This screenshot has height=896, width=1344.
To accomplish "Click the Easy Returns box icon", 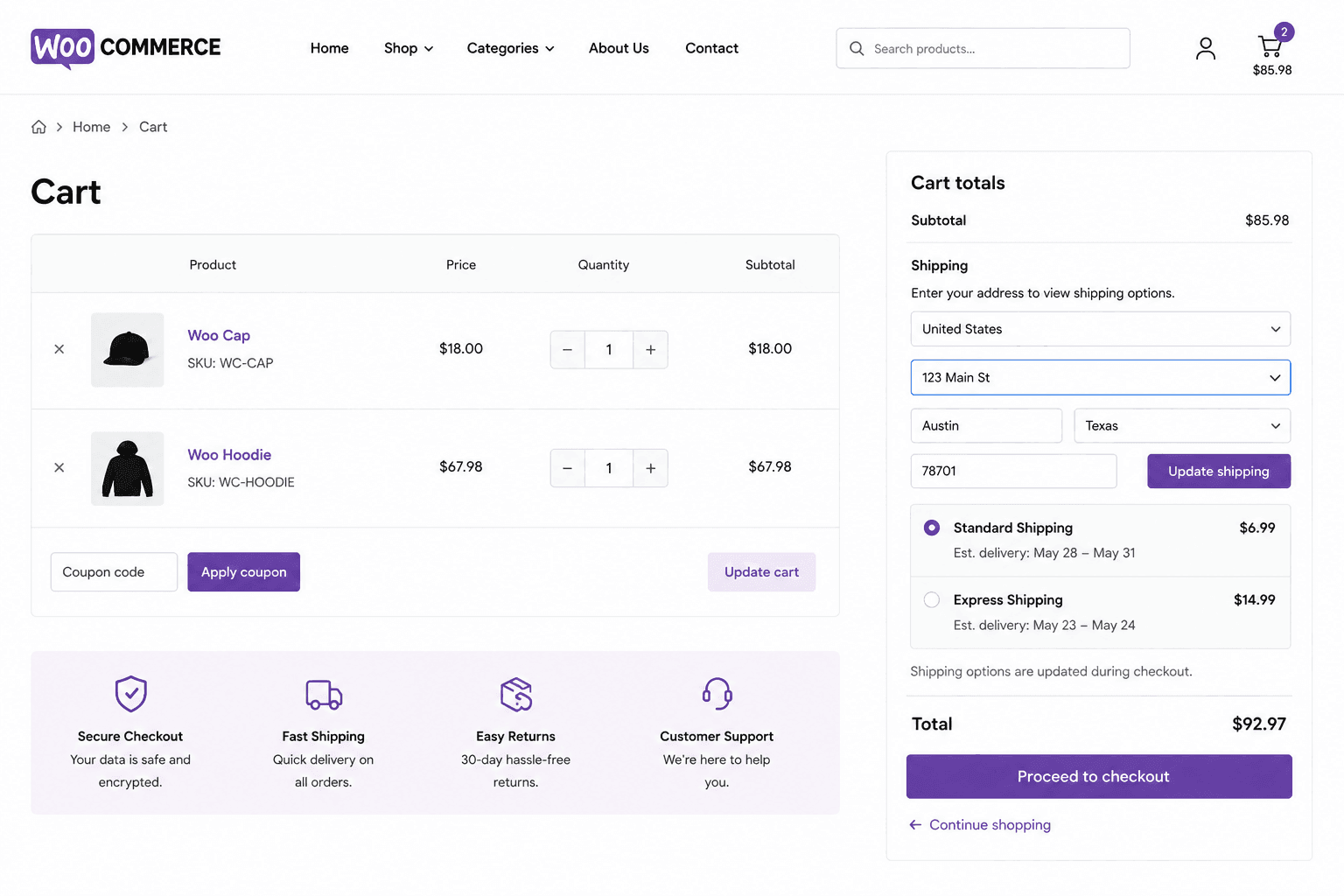I will pos(516,694).
